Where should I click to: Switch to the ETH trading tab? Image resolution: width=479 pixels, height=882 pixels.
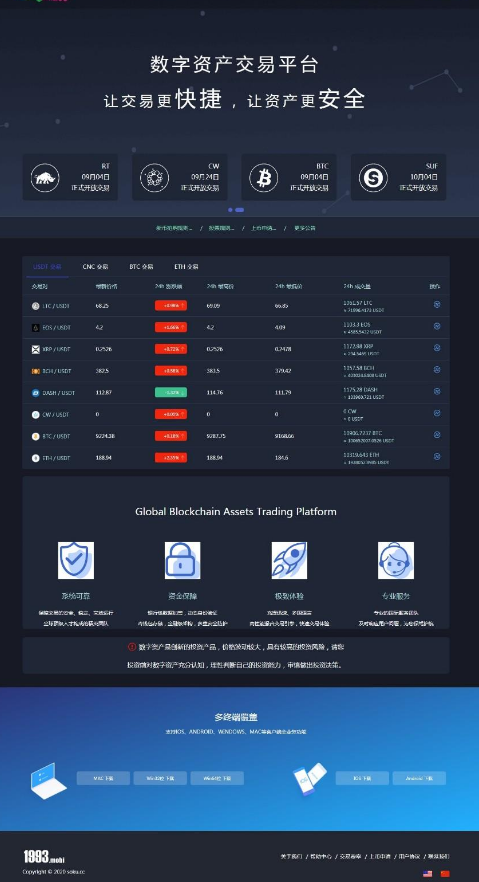[186, 267]
